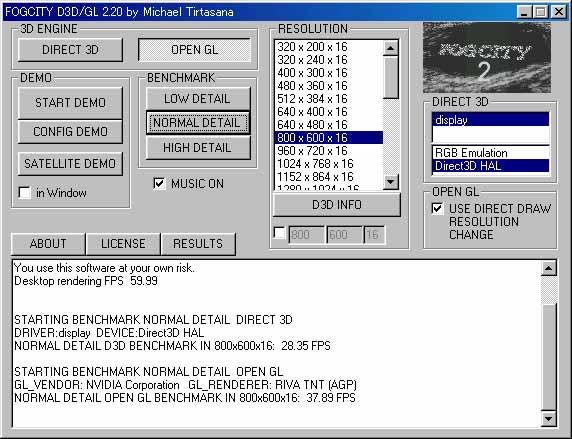This screenshot has height=439, width=572.
Task: Run the NORMAL DETAIL benchmark
Action: tap(198, 123)
